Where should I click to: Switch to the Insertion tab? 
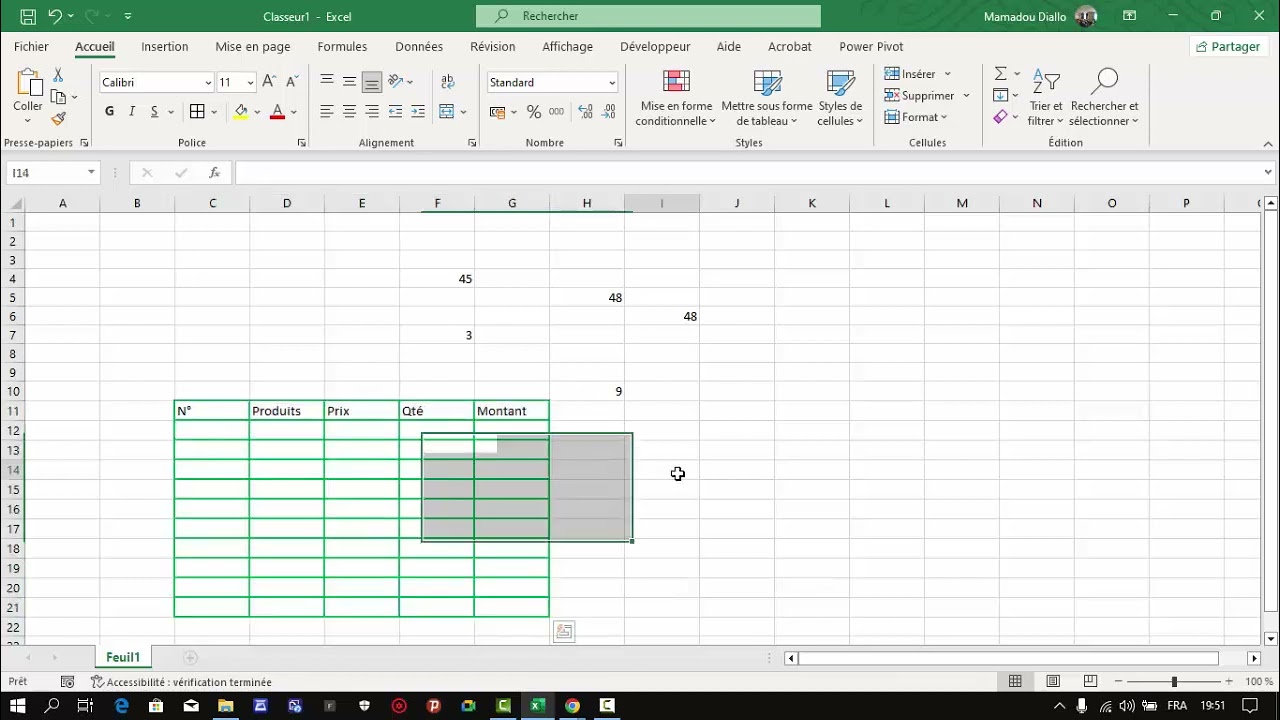coord(165,47)
